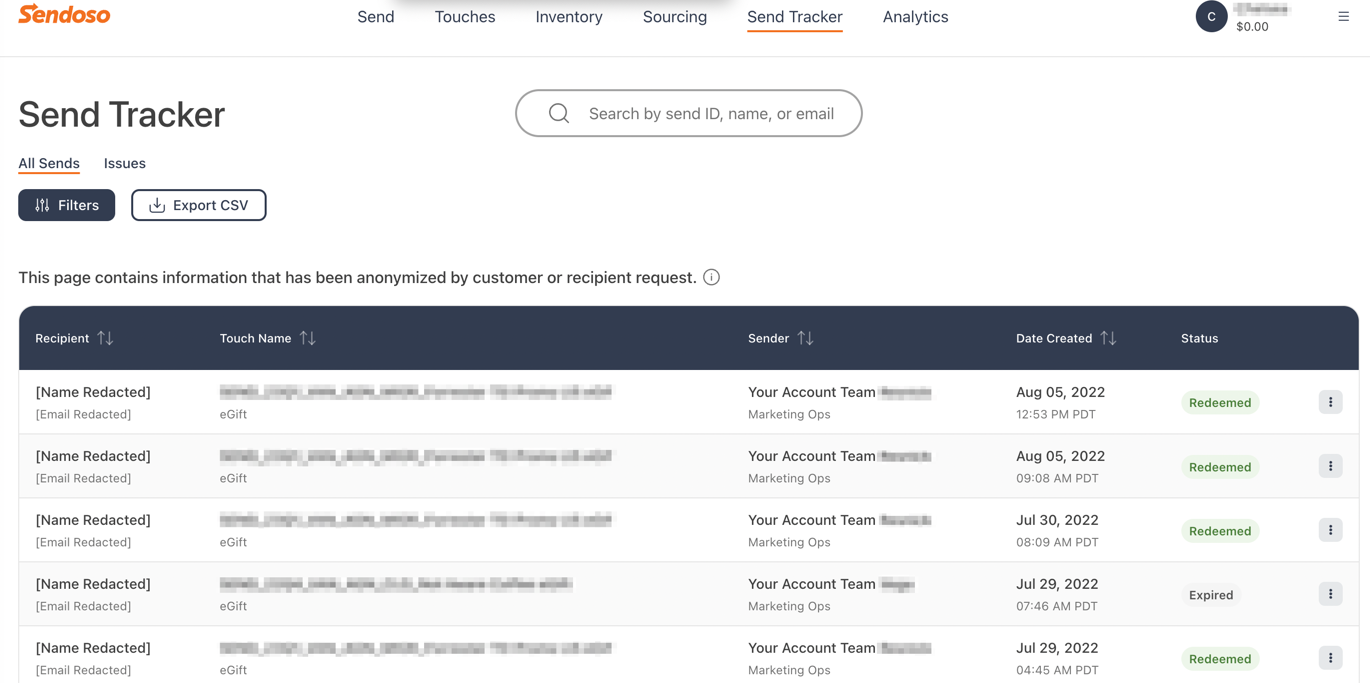Image resolution: width=1370 pixels, height=683 pixels.
Task: Open the hamburger menu icon
Action: [1344, 16]
